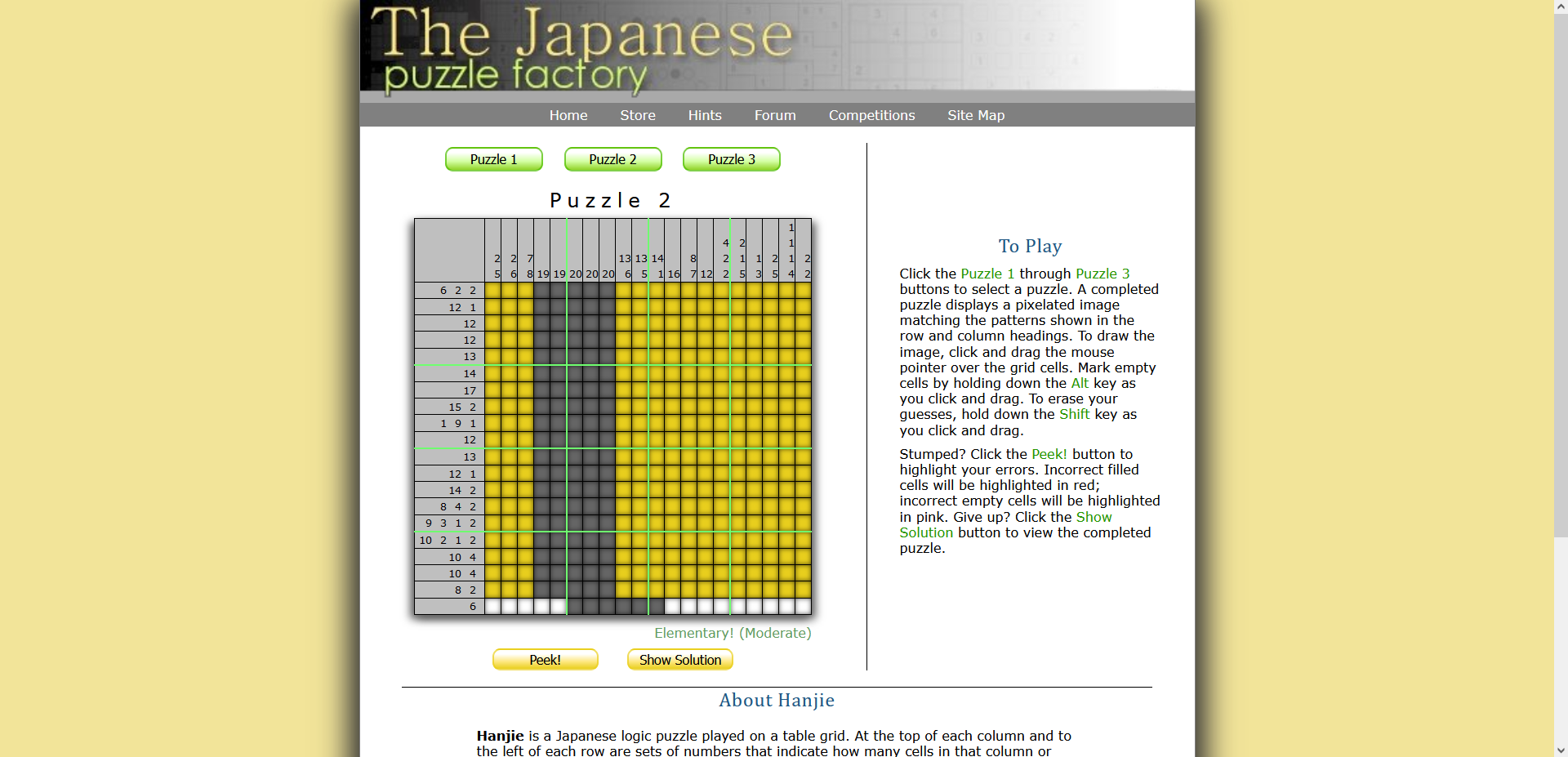
Task: Navigate to the Forum section
Action: (x=774, y=115)
